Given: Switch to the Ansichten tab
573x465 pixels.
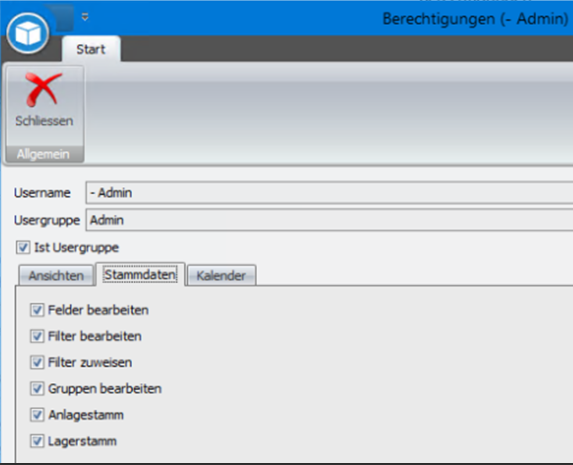Looking at the screenshot, I should (56, 276).
